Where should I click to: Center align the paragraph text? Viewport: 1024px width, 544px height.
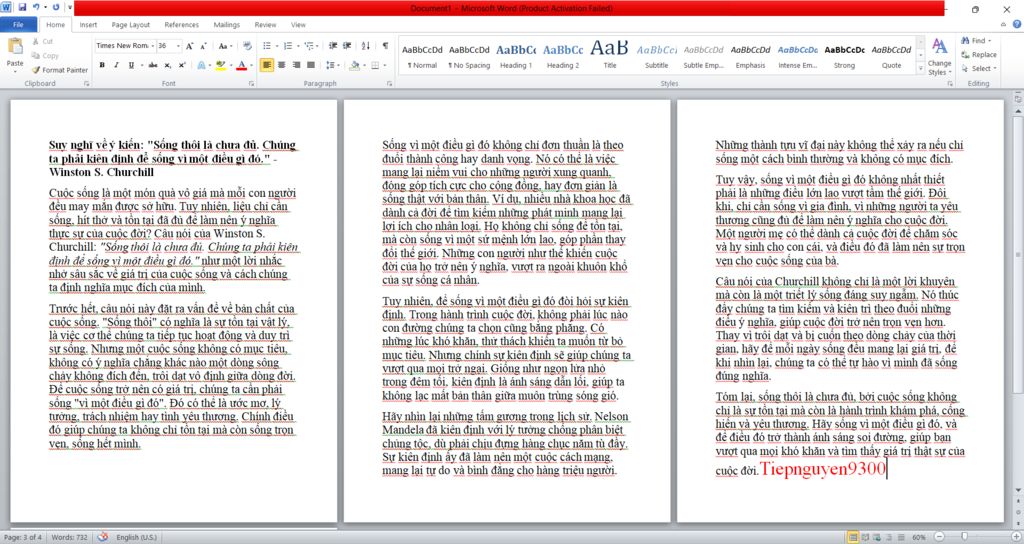point(282,65)
